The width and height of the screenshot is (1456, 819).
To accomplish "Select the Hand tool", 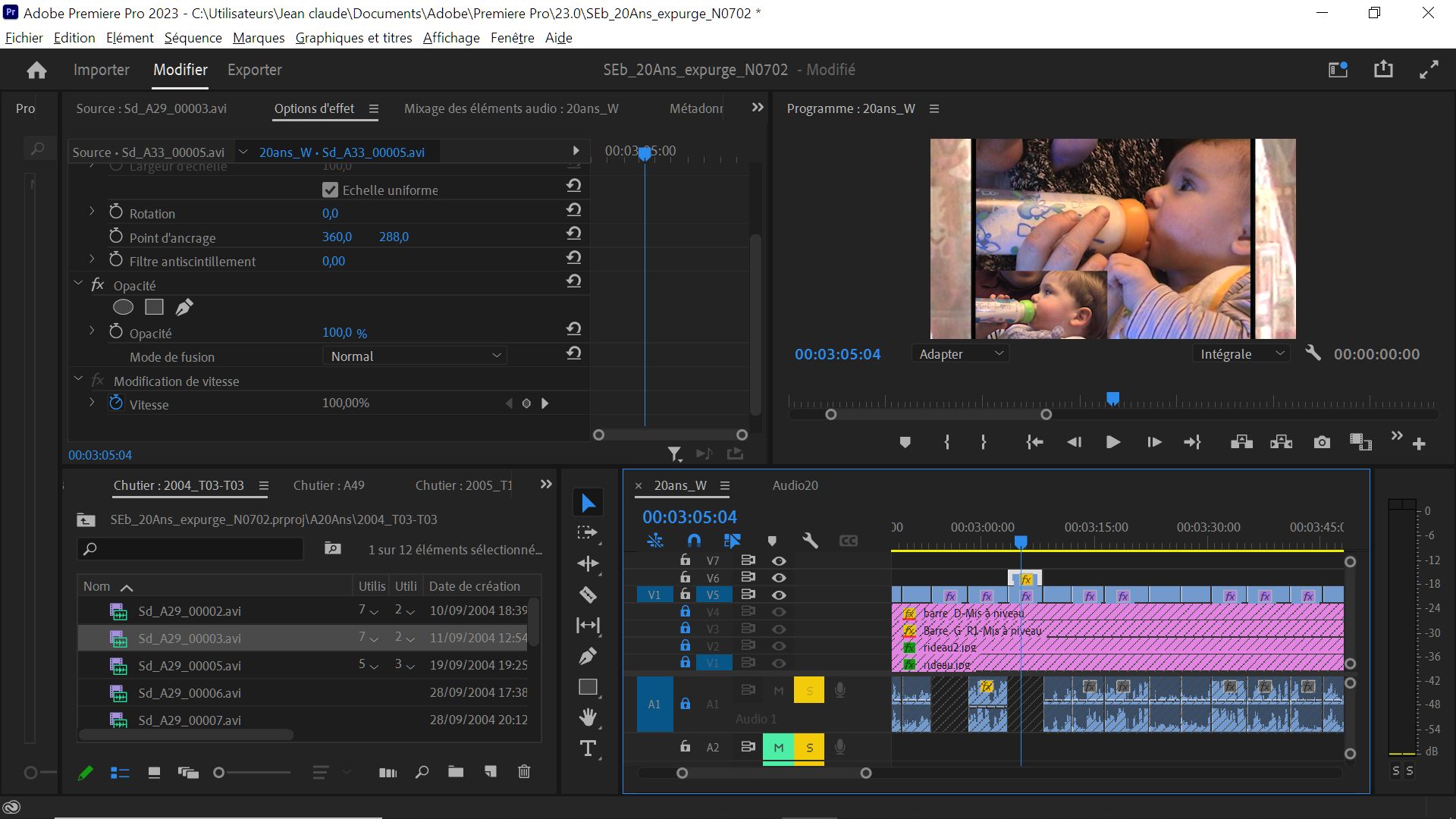I will (x=588, y=717).
